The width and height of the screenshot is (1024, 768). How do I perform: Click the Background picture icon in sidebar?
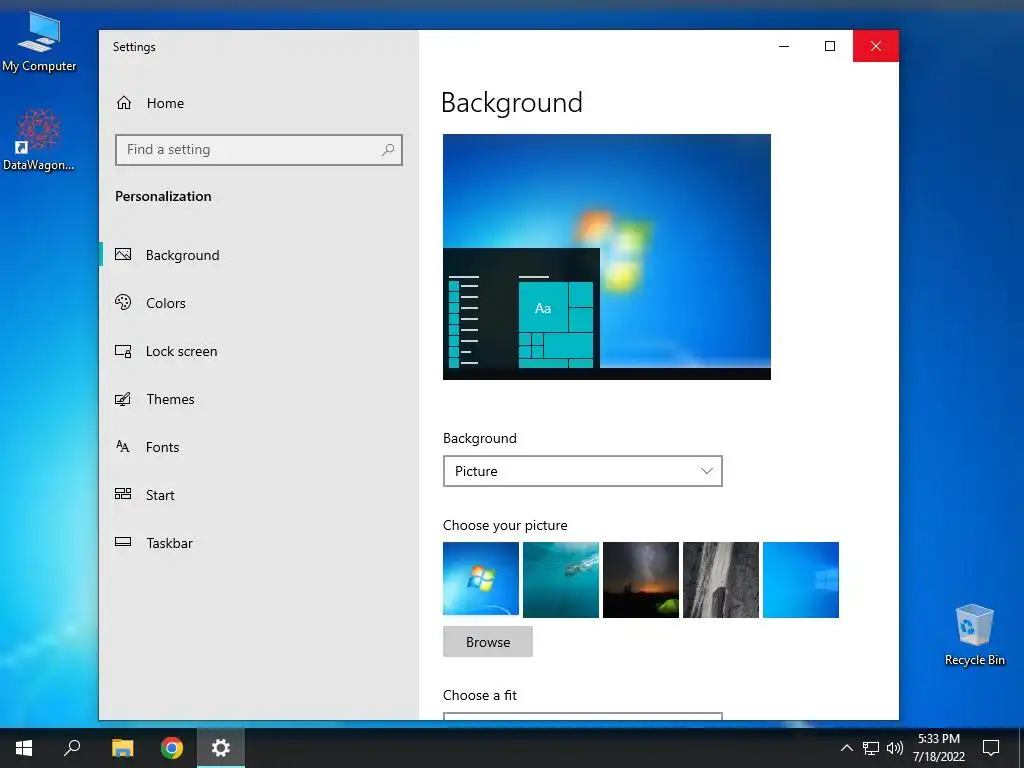(x=123, y=255)
